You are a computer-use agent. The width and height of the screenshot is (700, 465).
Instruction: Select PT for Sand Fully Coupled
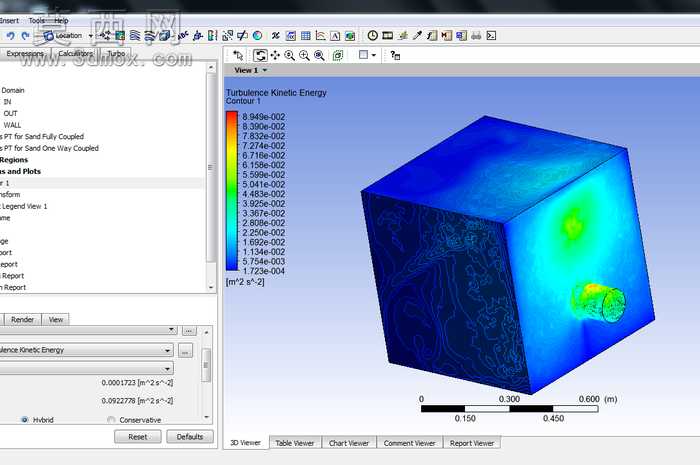pyautogui.click(x=42, y=137)
